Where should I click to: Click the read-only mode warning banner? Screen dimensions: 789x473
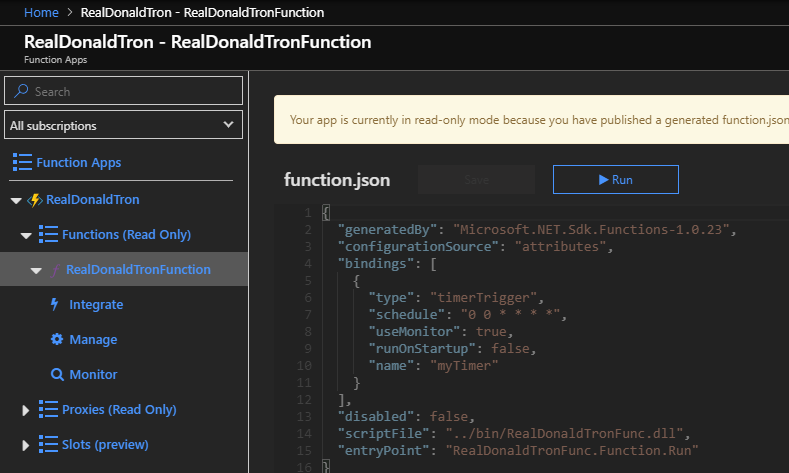pyautogui.click(x=531, y=120)
